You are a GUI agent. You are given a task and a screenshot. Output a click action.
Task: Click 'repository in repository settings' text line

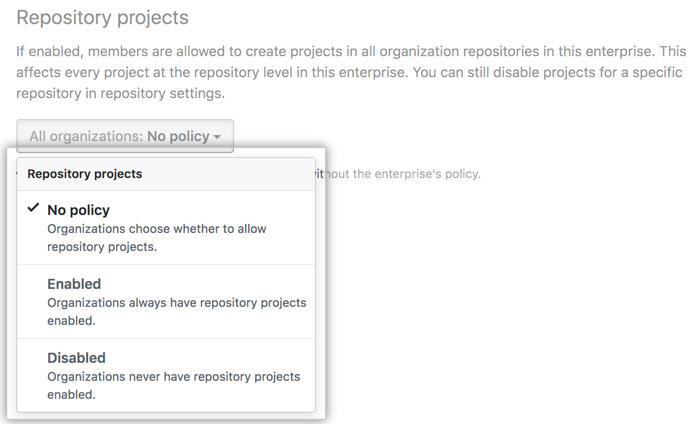(120, 95)
